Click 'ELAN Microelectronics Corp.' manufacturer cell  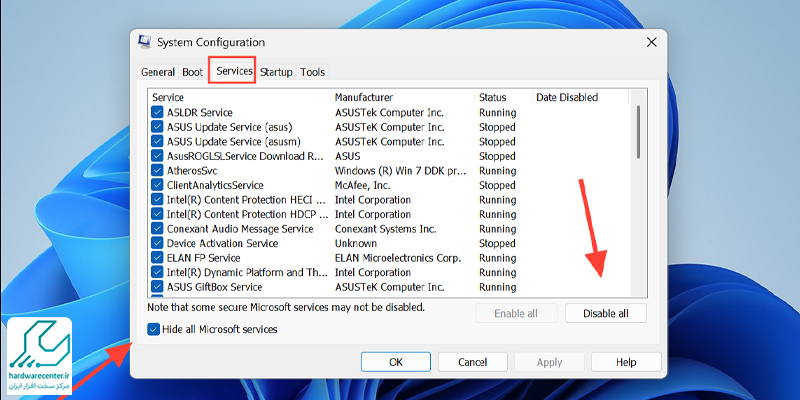(x=398, y=258)
